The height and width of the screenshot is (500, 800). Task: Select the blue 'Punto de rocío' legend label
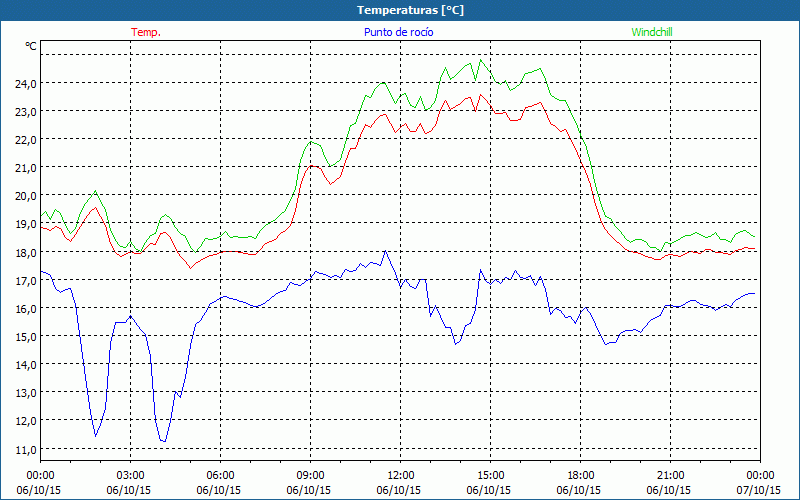[398, 32]
